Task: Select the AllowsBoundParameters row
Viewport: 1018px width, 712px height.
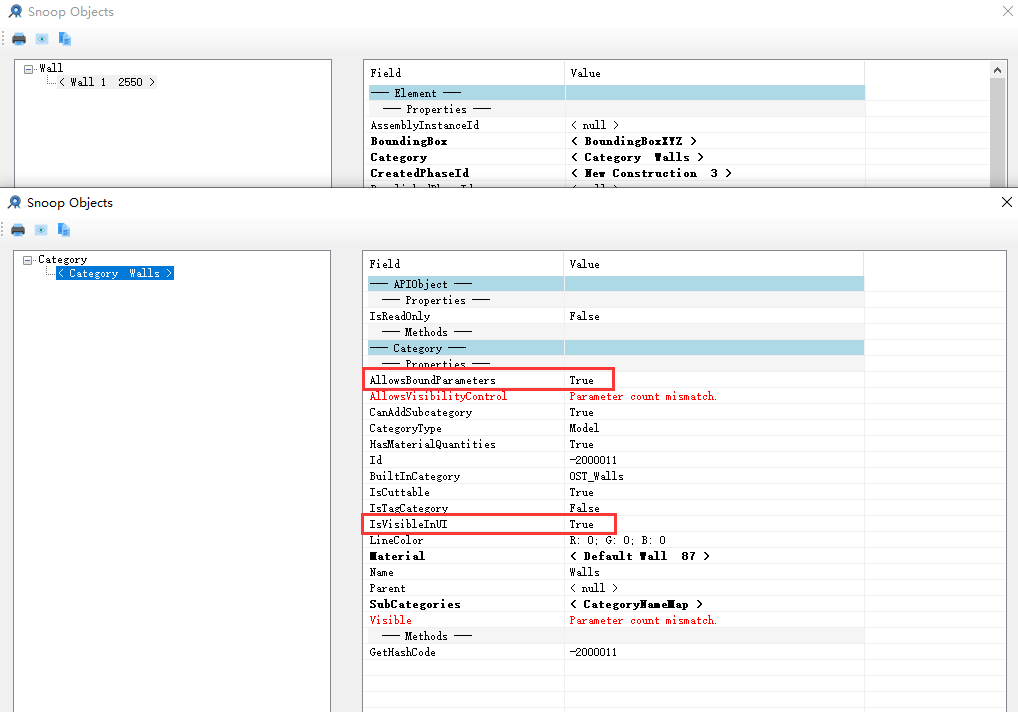Action: point(615,380)
